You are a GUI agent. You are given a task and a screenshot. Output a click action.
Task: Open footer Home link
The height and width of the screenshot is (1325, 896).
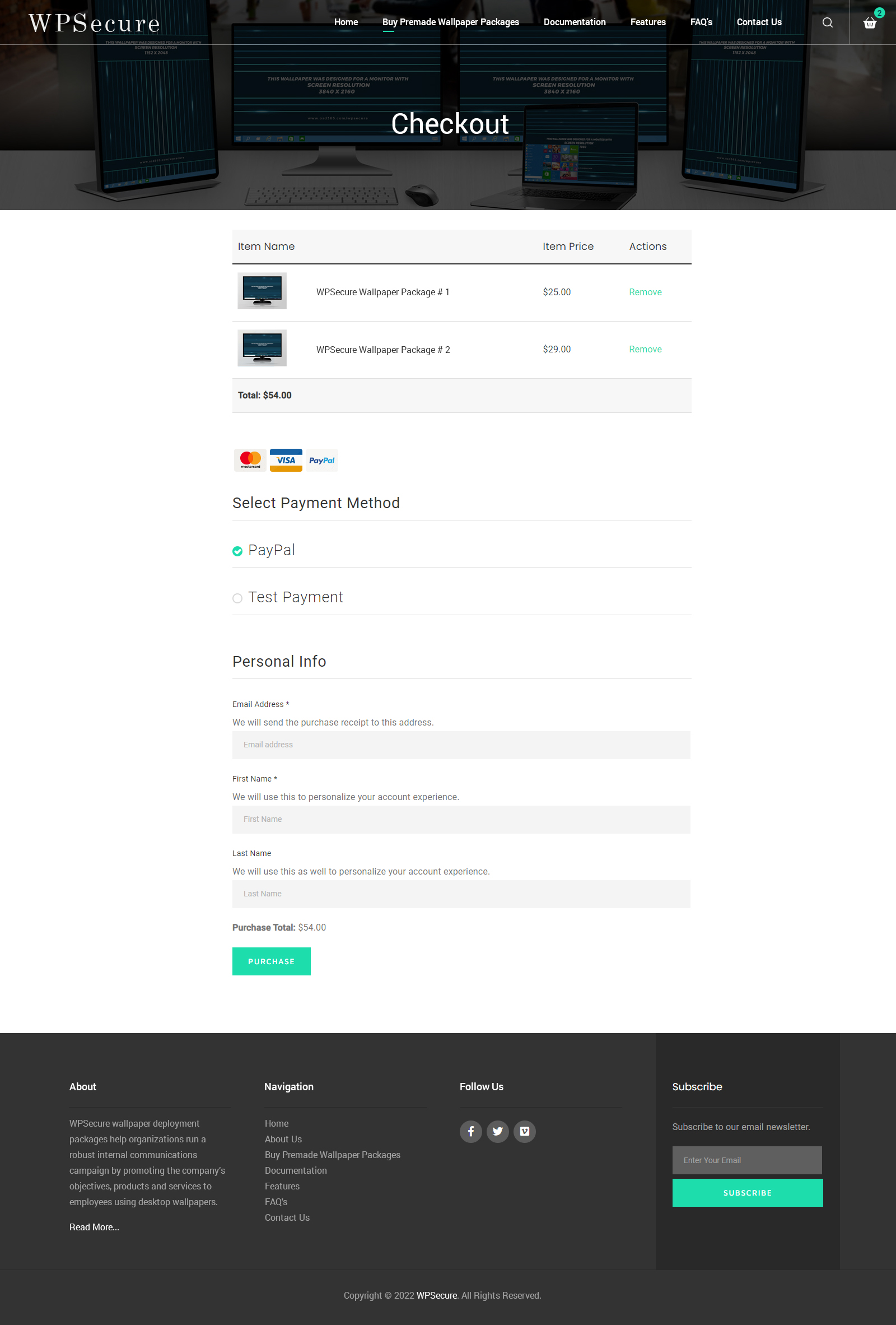[277, 1123]
